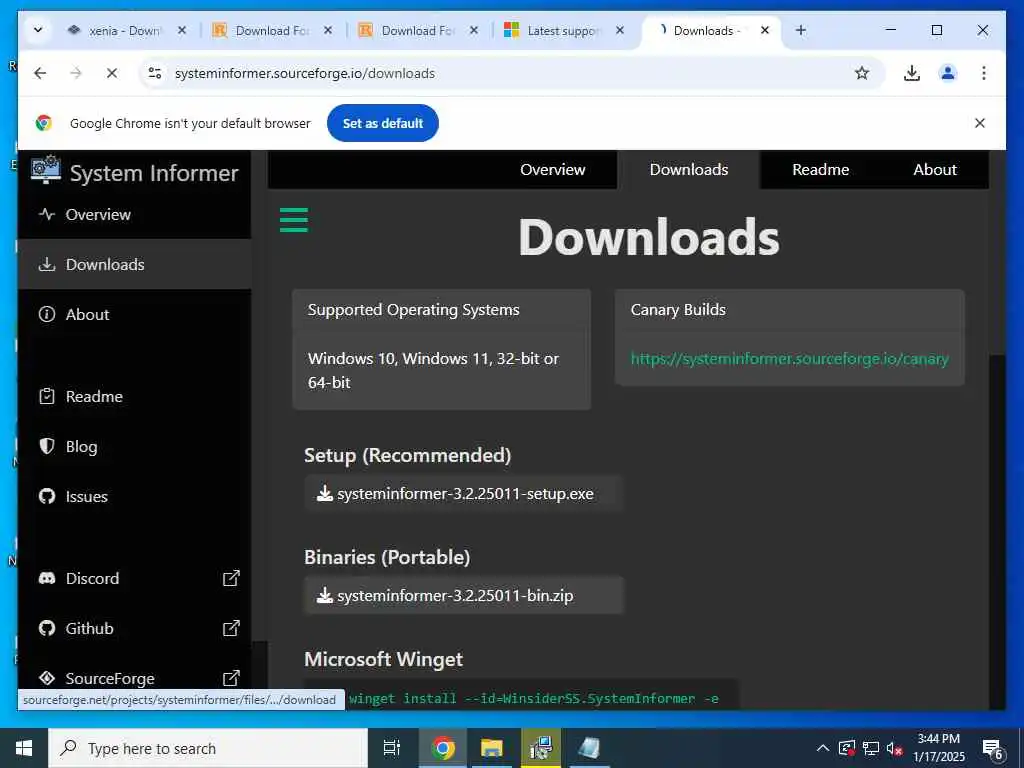Download systeminformer-3.2.25011-setup.exe
The width and height of the screenshot is (1024, 768).
[463, 494]
